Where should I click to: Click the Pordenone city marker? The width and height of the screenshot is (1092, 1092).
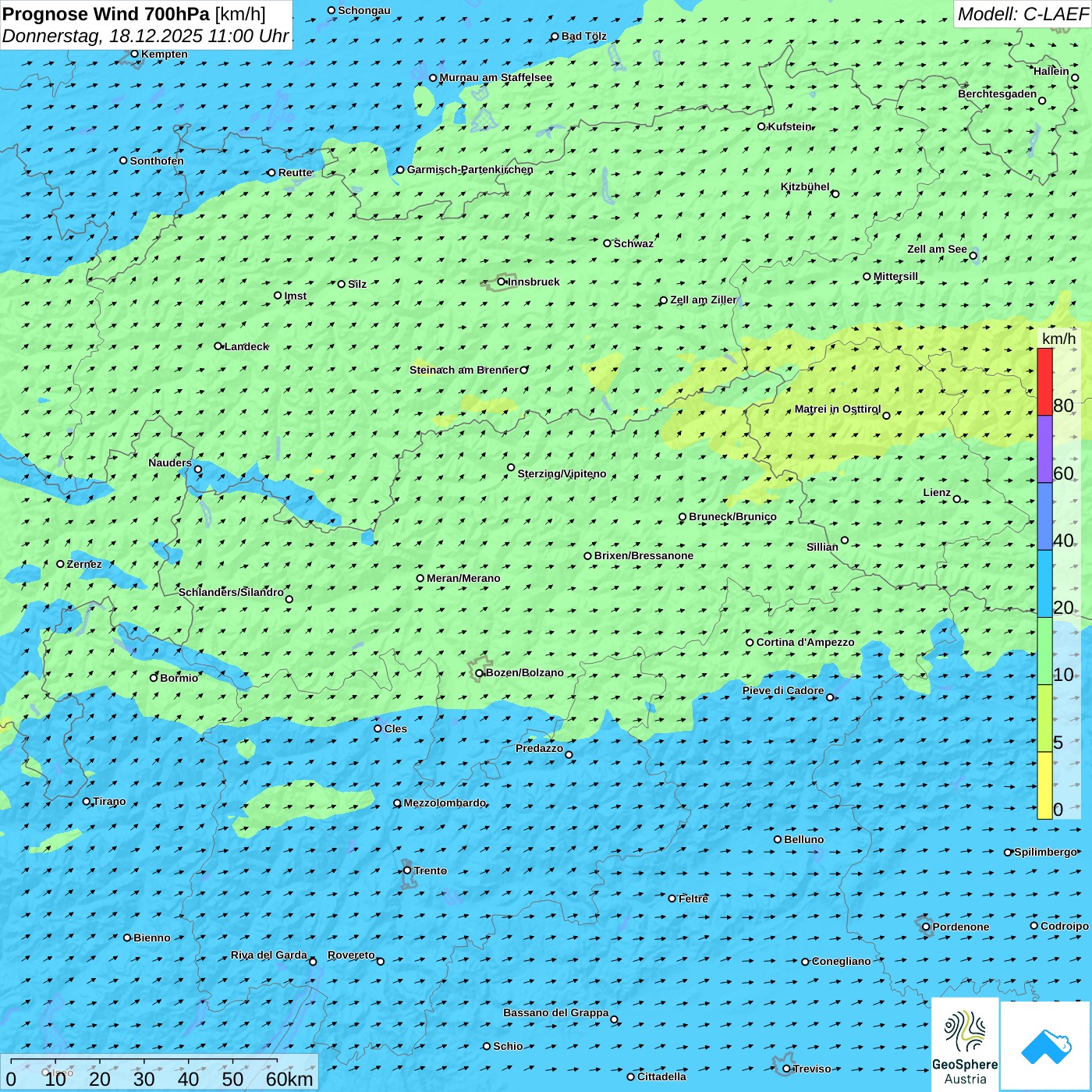coord(926,927)
